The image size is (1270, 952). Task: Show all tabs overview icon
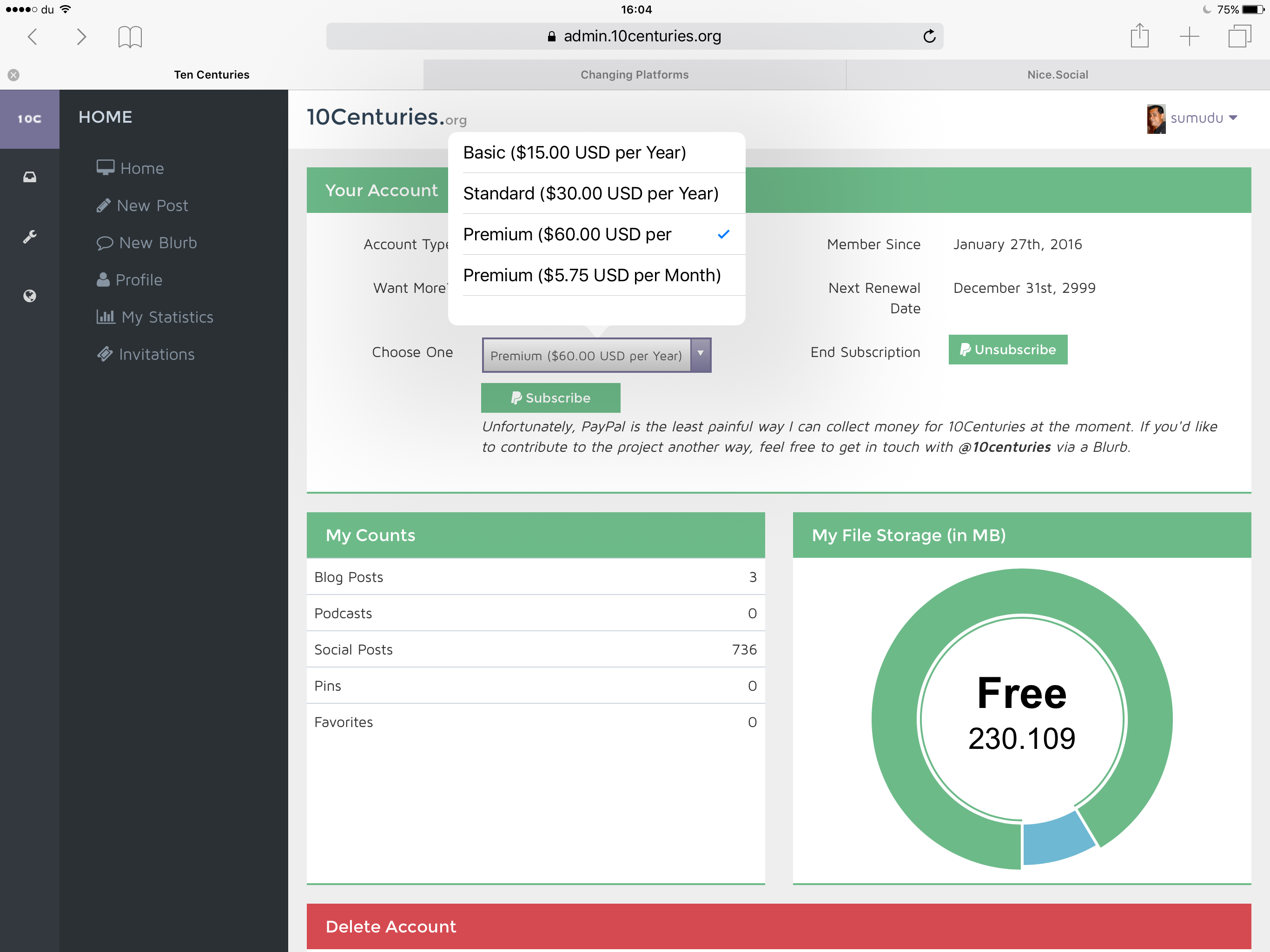point(1239,36)
